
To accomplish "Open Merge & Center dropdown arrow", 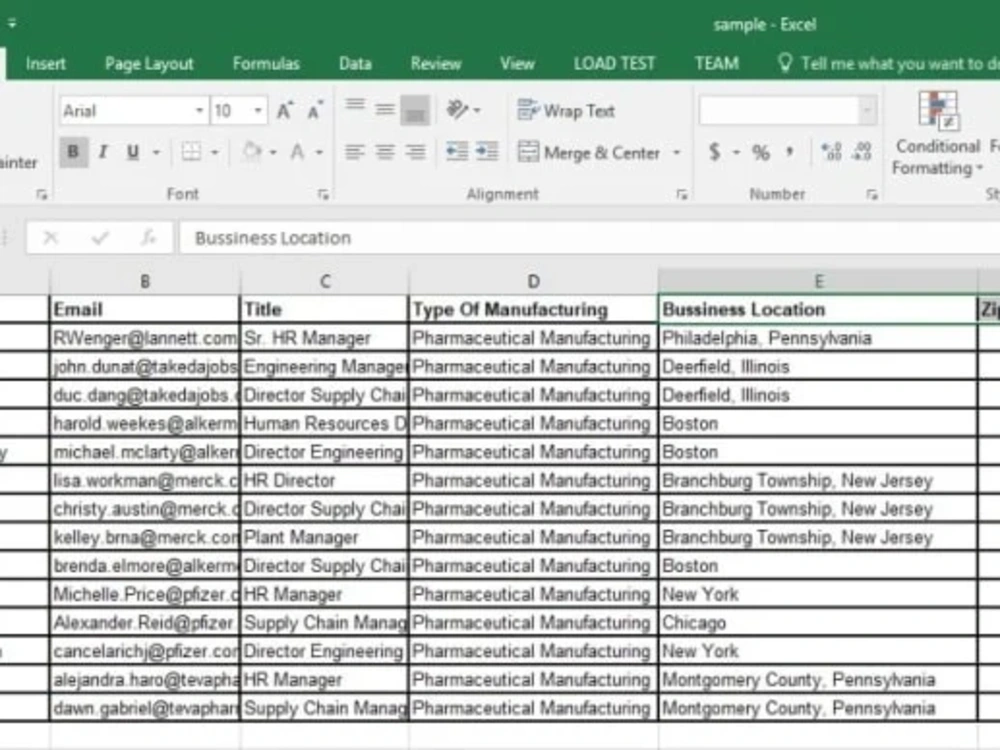I will pyautogui.click(x=677, y=153).
